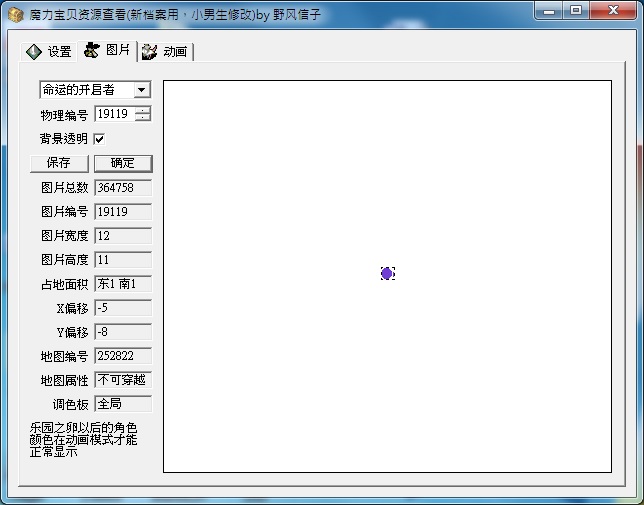Image resolution: width=644 pixels, height=505 pixels.
Task: Select the 图片 (Image) tab
Action: click(x=107, y=50)
